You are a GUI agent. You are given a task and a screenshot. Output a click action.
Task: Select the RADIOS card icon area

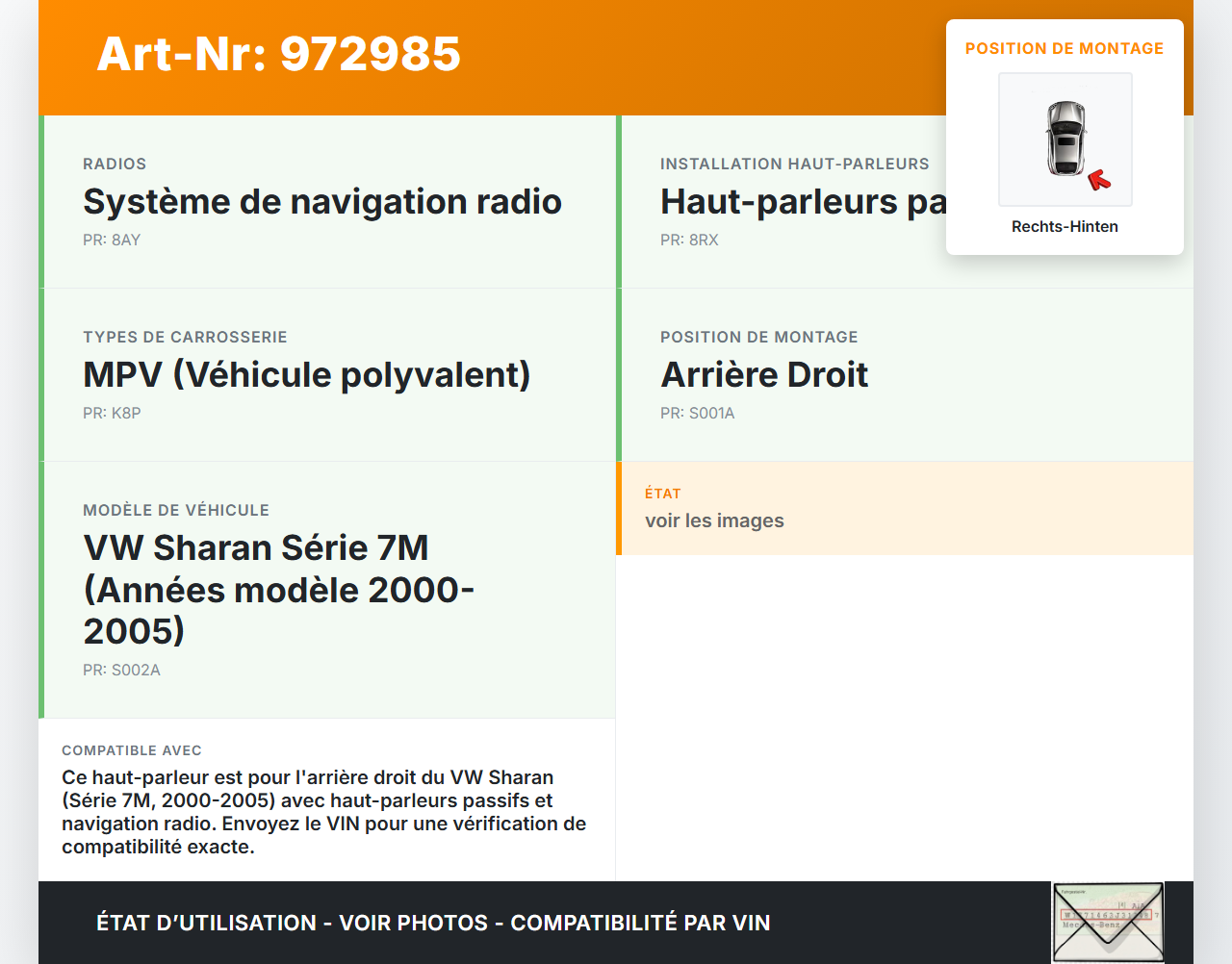115,164
